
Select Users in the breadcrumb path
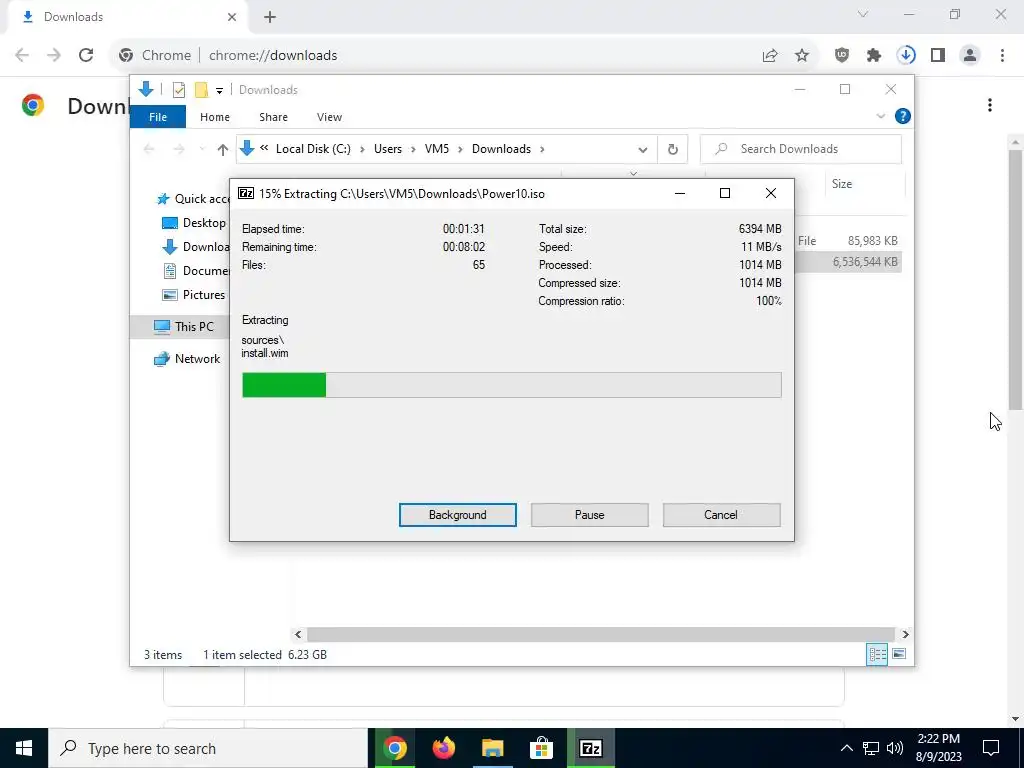coord(388,149)
